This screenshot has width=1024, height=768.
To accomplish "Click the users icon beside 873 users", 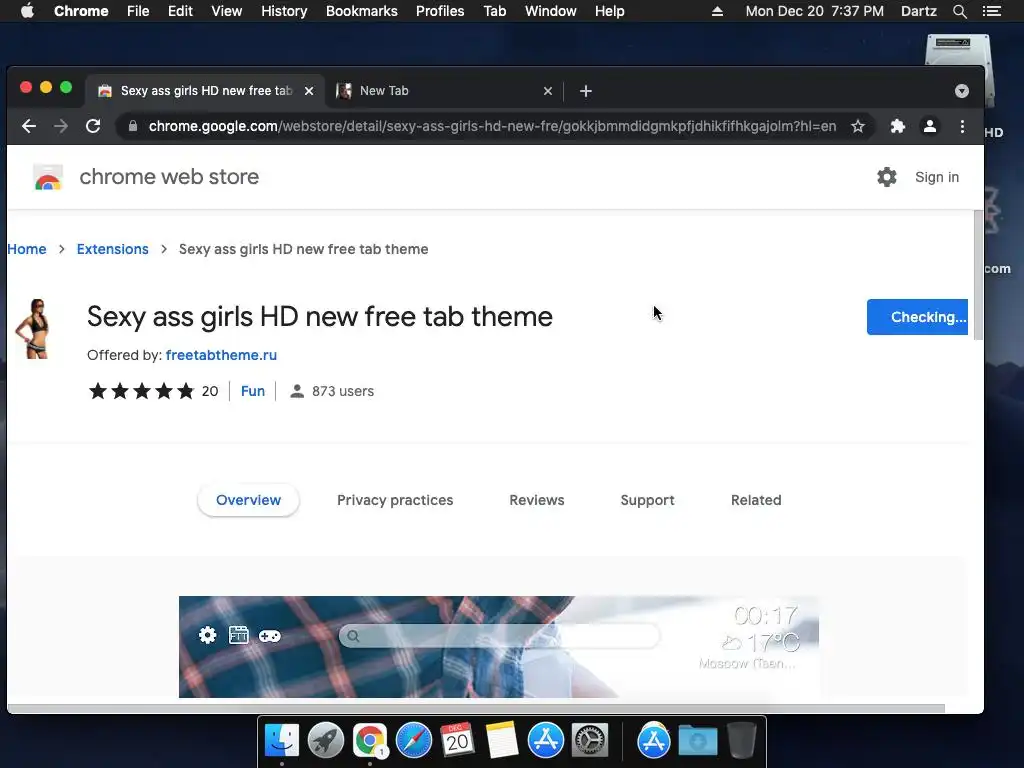I will 296,391.
